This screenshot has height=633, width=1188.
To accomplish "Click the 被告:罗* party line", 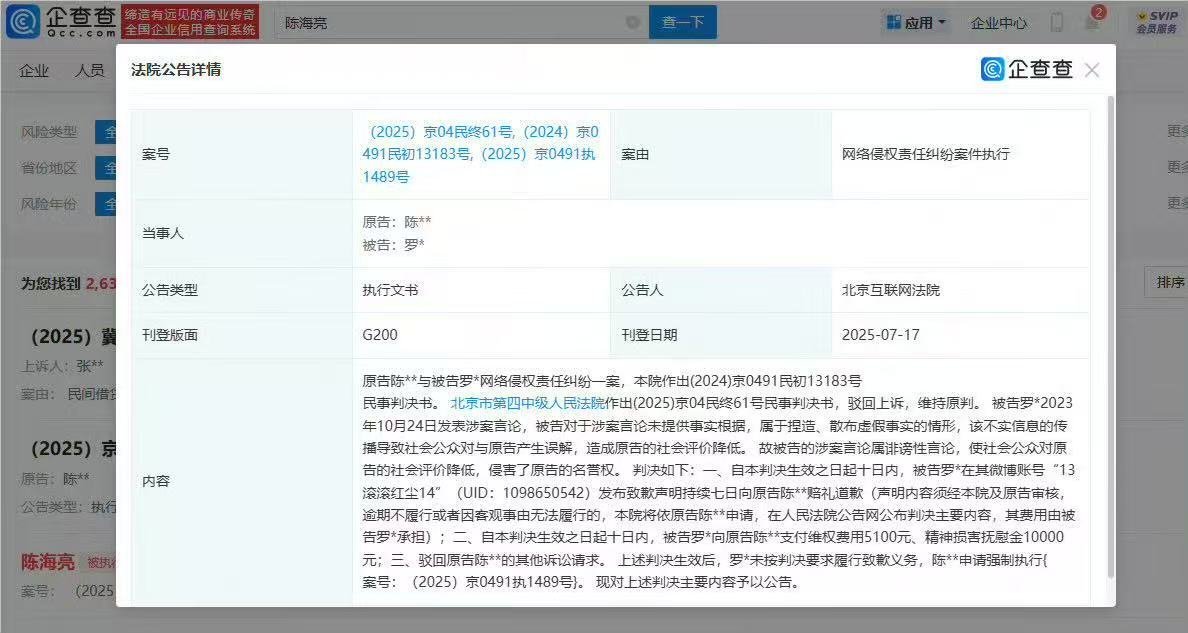I will pos(393,245).
